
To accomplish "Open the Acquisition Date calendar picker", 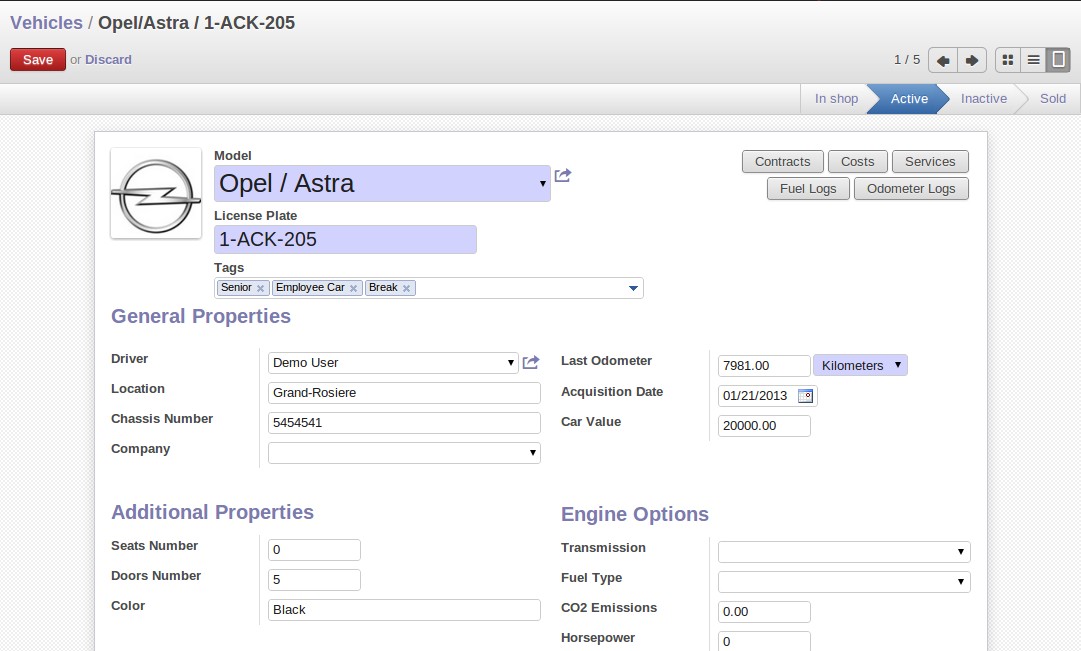I will click(x=805, y=396).
